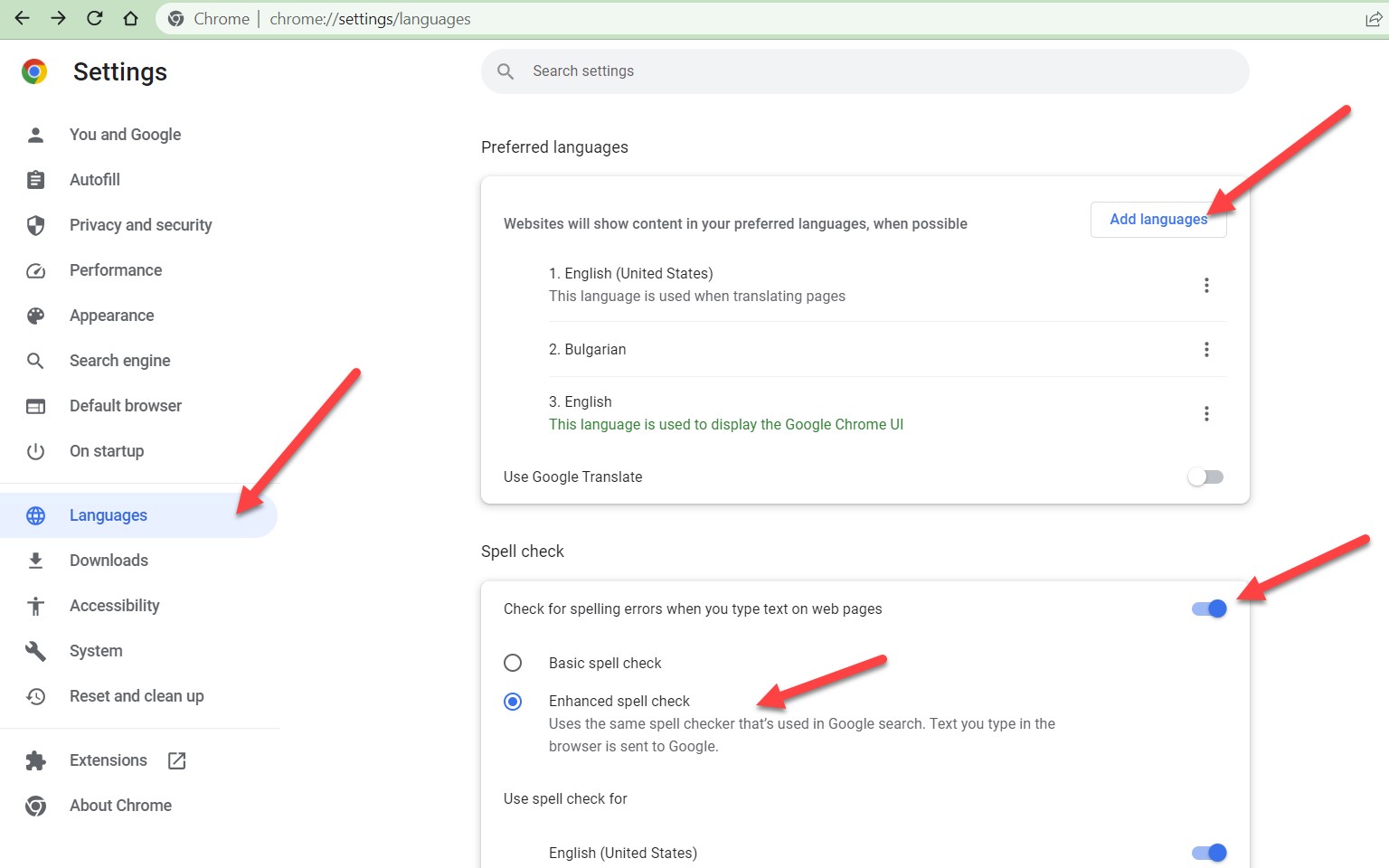Click the restore clock icon for Reset
Viewport: 1389px width, 868px height.
tap(35, 696)
